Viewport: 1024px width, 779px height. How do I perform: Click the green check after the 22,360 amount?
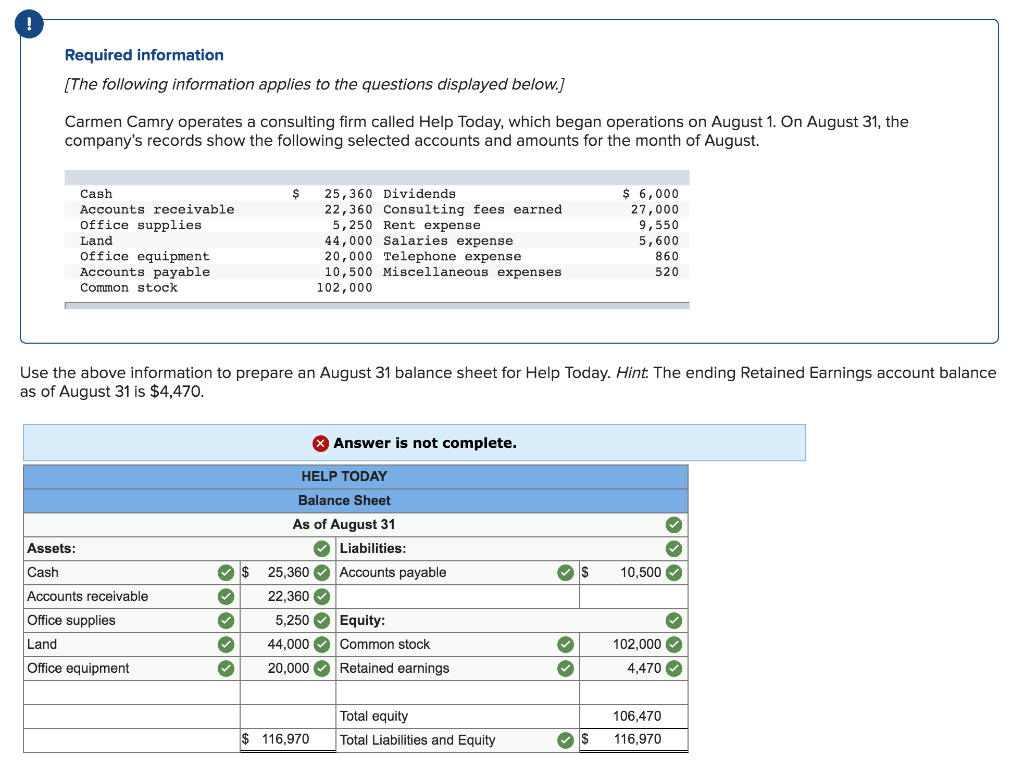[x=322, y=596]
